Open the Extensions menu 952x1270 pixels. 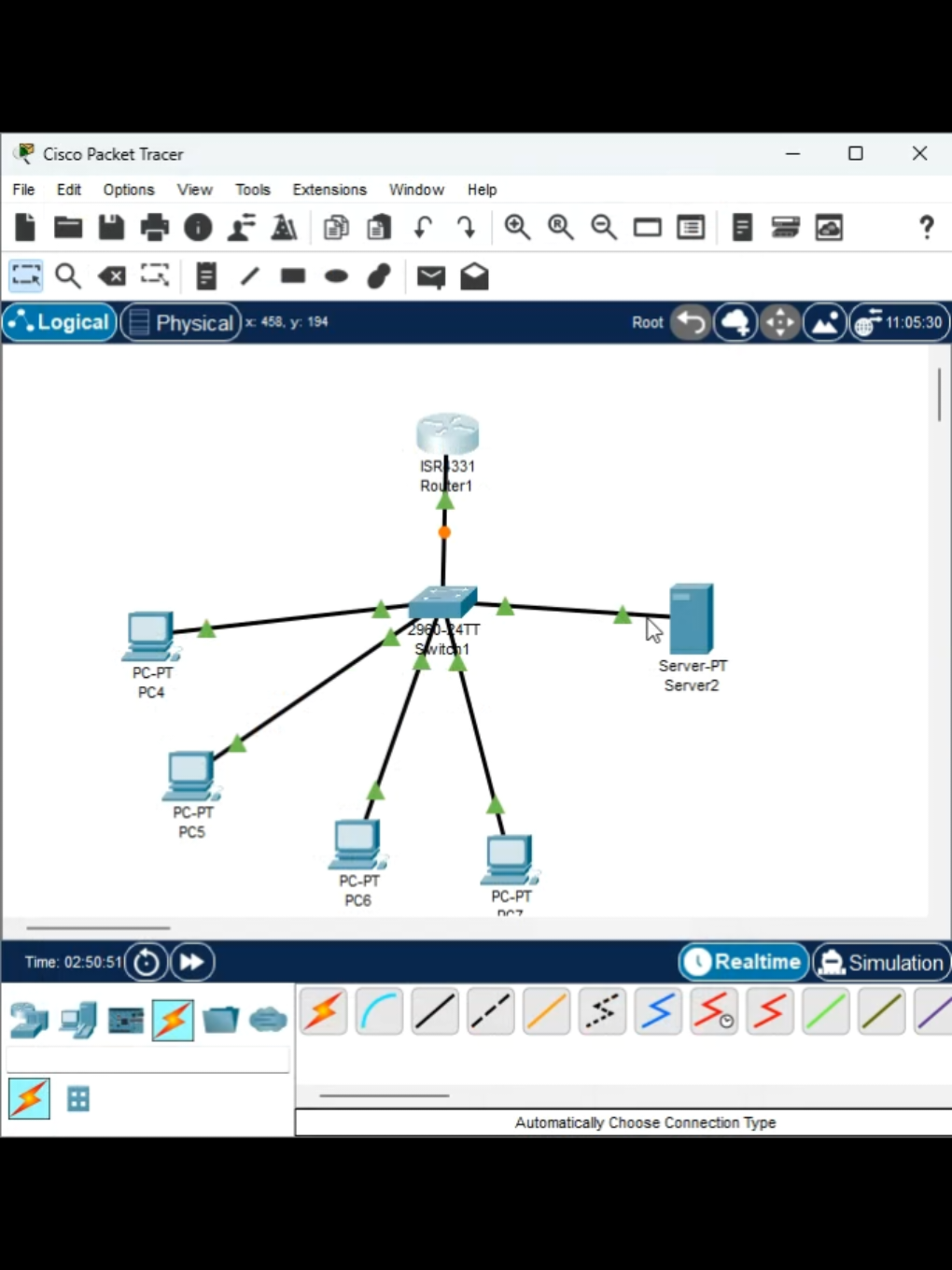click(329, 190)
